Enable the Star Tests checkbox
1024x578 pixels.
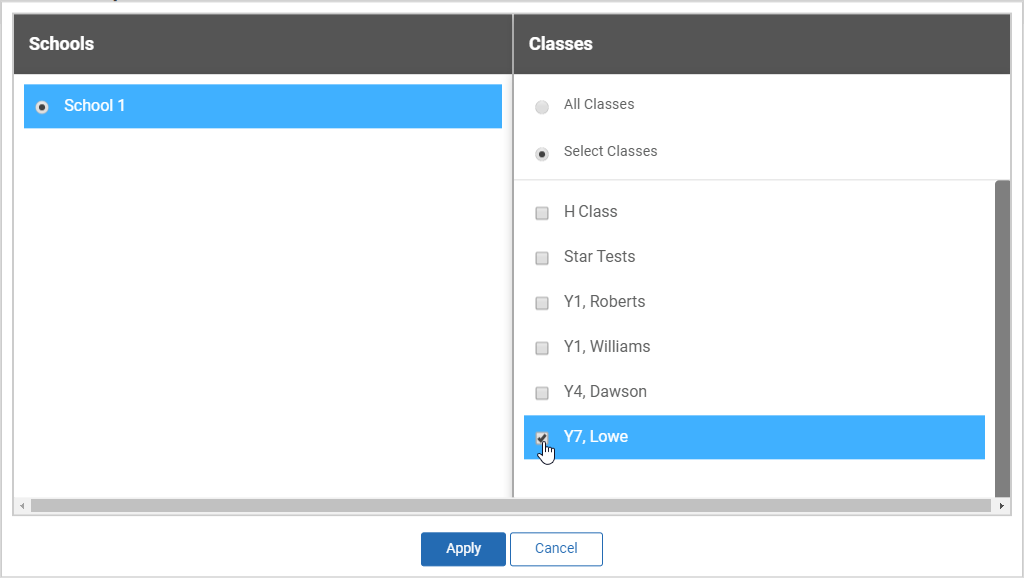coord(542,258)
